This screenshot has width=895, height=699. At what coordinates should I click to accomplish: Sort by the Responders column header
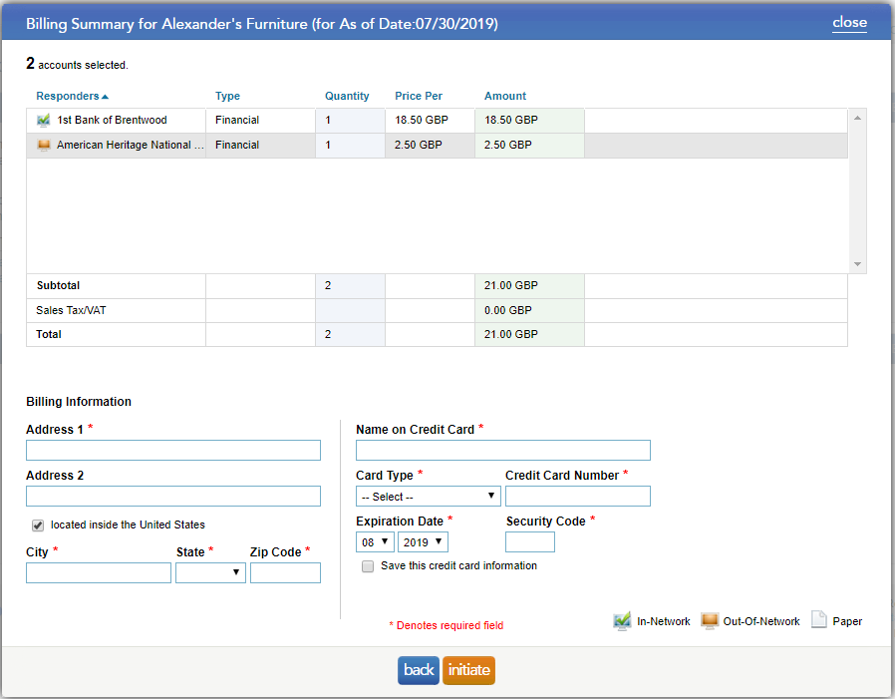[x=70, y=96]
